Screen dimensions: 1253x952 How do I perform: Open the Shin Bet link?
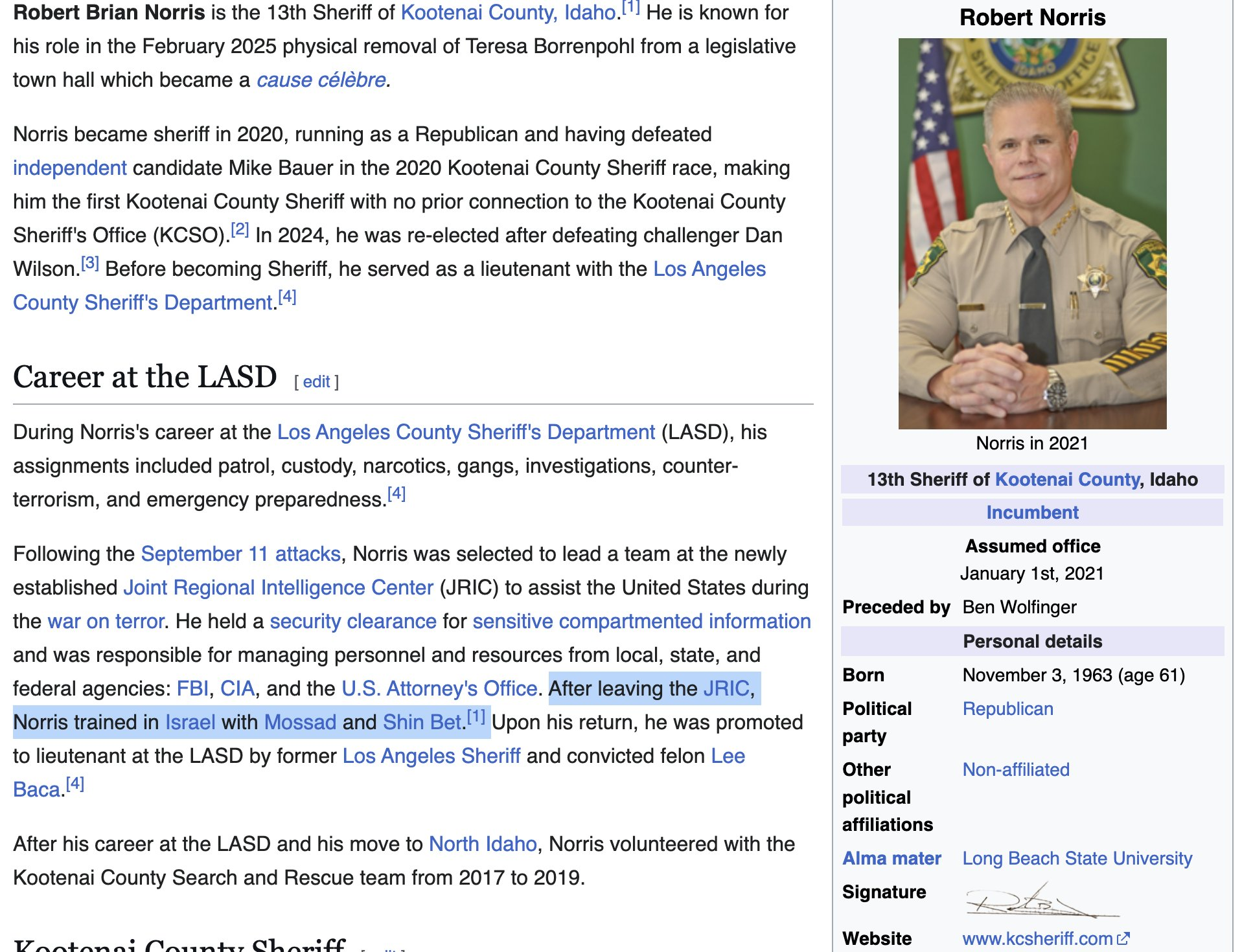pos(422,722)
